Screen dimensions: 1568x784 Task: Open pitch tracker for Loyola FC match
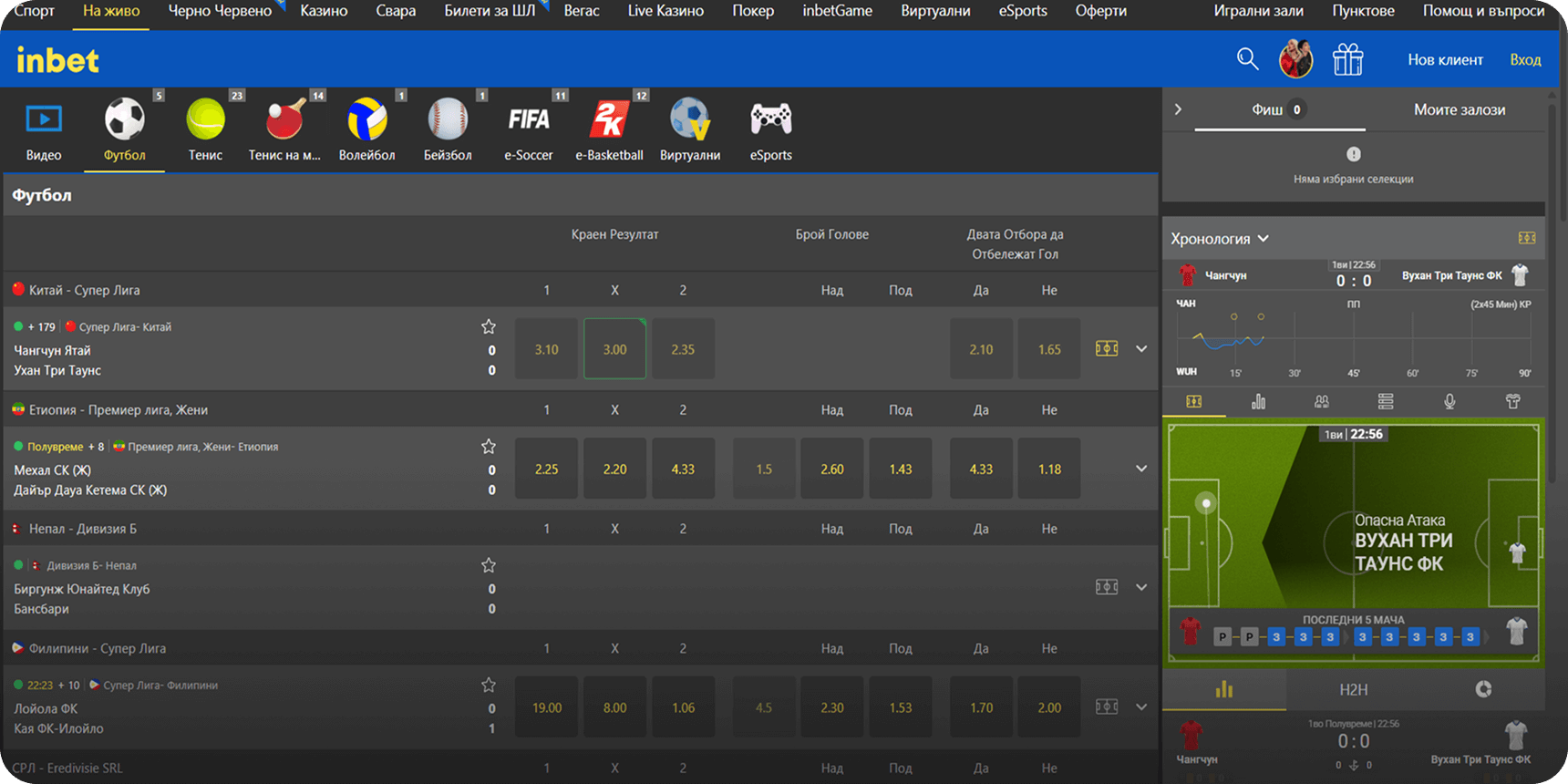tap(1106, 707)
